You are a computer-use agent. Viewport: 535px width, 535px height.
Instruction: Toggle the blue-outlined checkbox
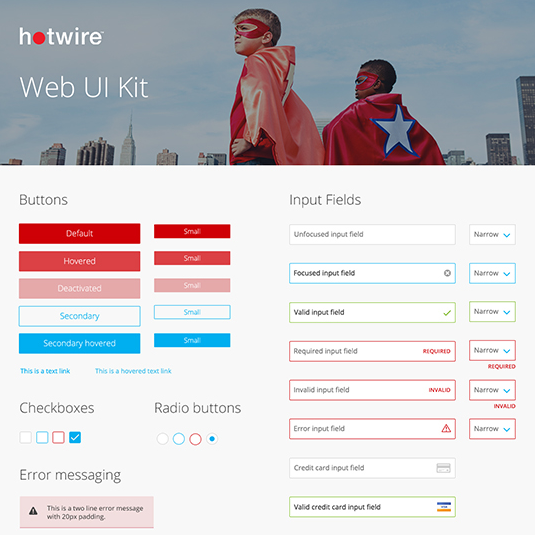[x=42, y=437]
